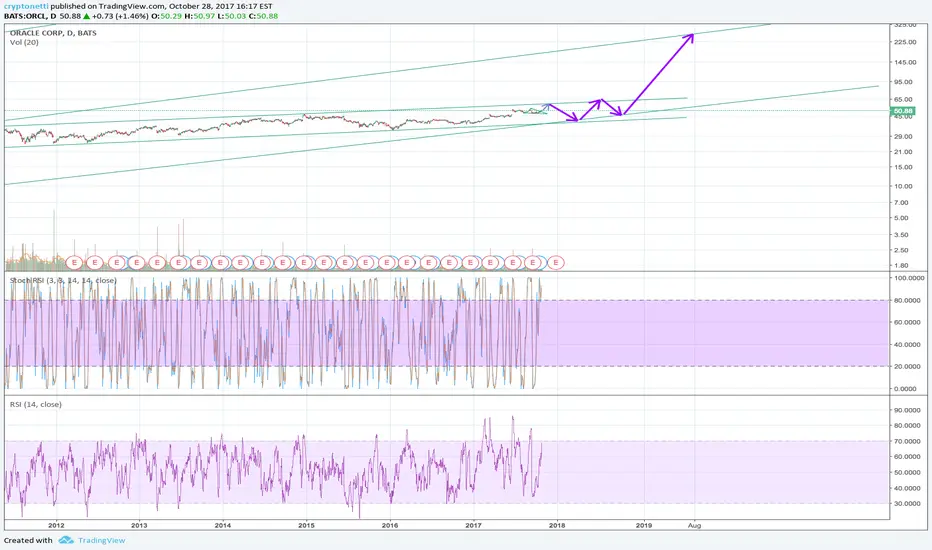Click the 15.00 price axis label
The image size is (932, 550).
(903, 168)
